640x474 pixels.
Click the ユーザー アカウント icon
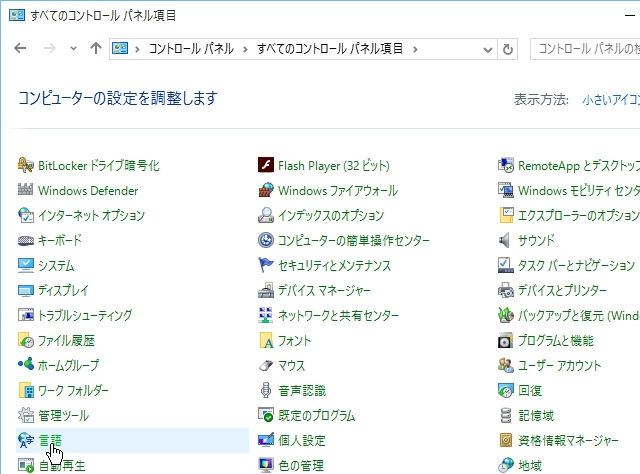tap(505, 365)
